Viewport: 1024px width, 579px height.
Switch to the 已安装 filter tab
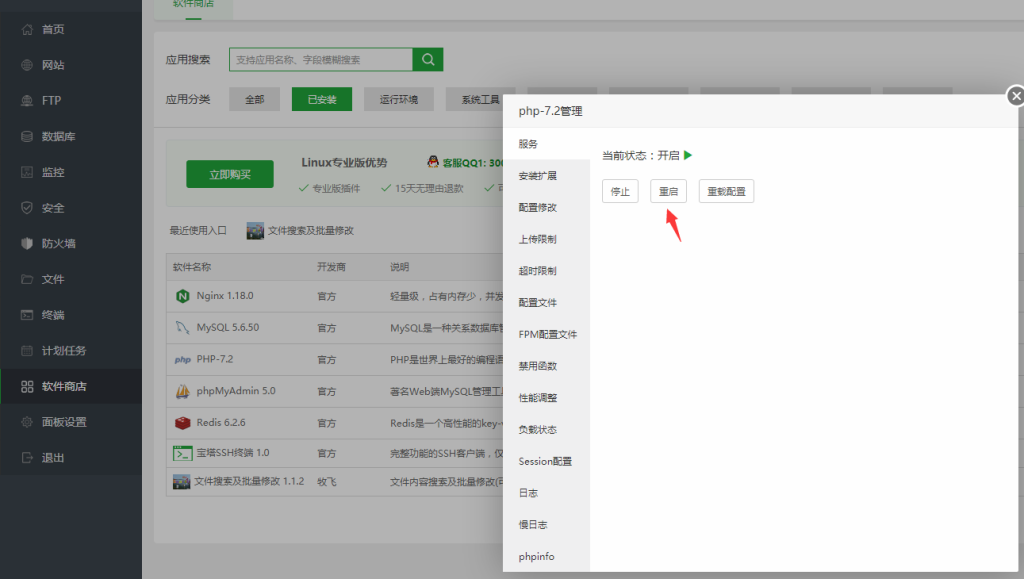tap(323, 99)
